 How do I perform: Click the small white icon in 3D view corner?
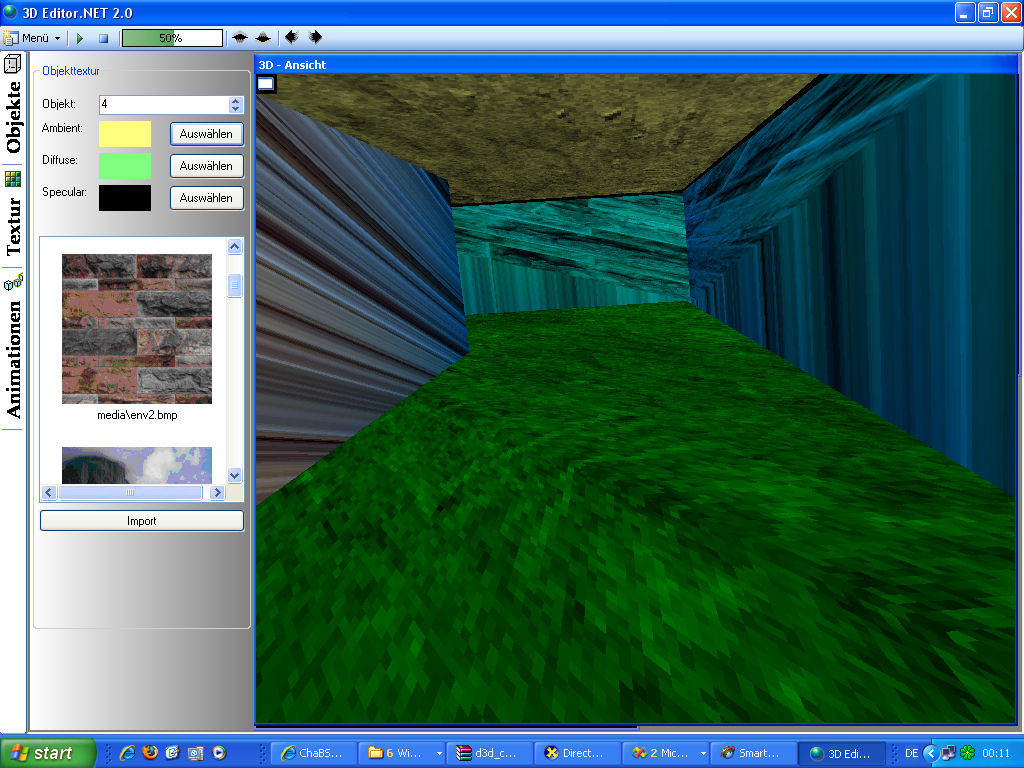click(x=266, y=83)
